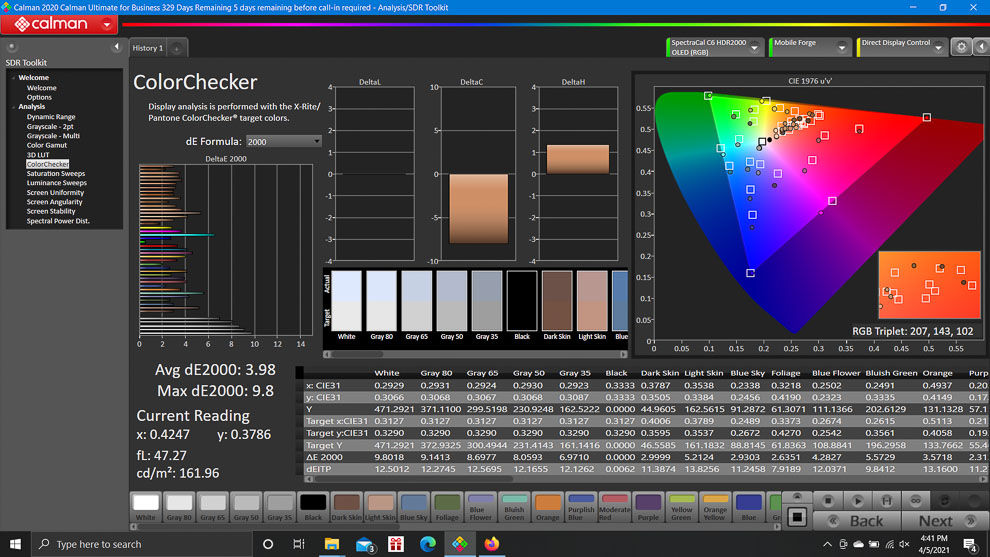
Task: Open the settings gear icon
Action: click(x=961, y=47)
